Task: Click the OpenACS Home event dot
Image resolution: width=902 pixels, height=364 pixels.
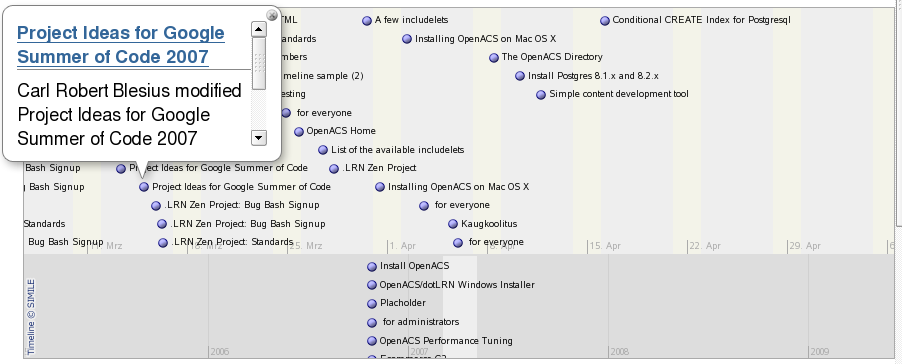Action: [299, 132]
